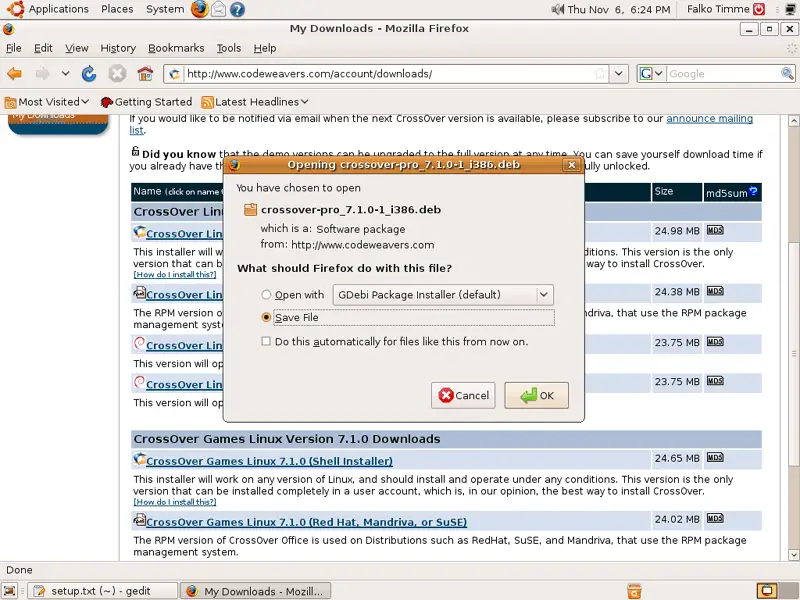The image size is (800, 600).
Task: Expand the Most Visited bookmarks folder
Action: [47, 102]
